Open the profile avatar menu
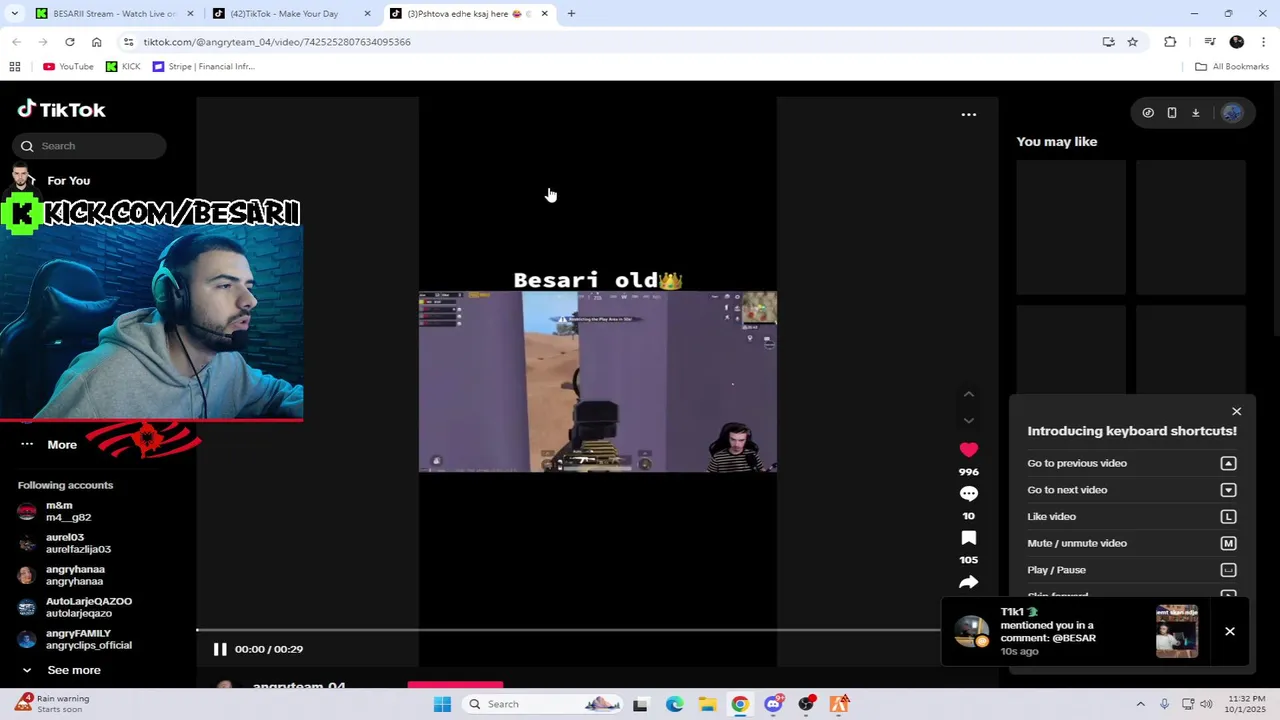 coord(1232,113)
